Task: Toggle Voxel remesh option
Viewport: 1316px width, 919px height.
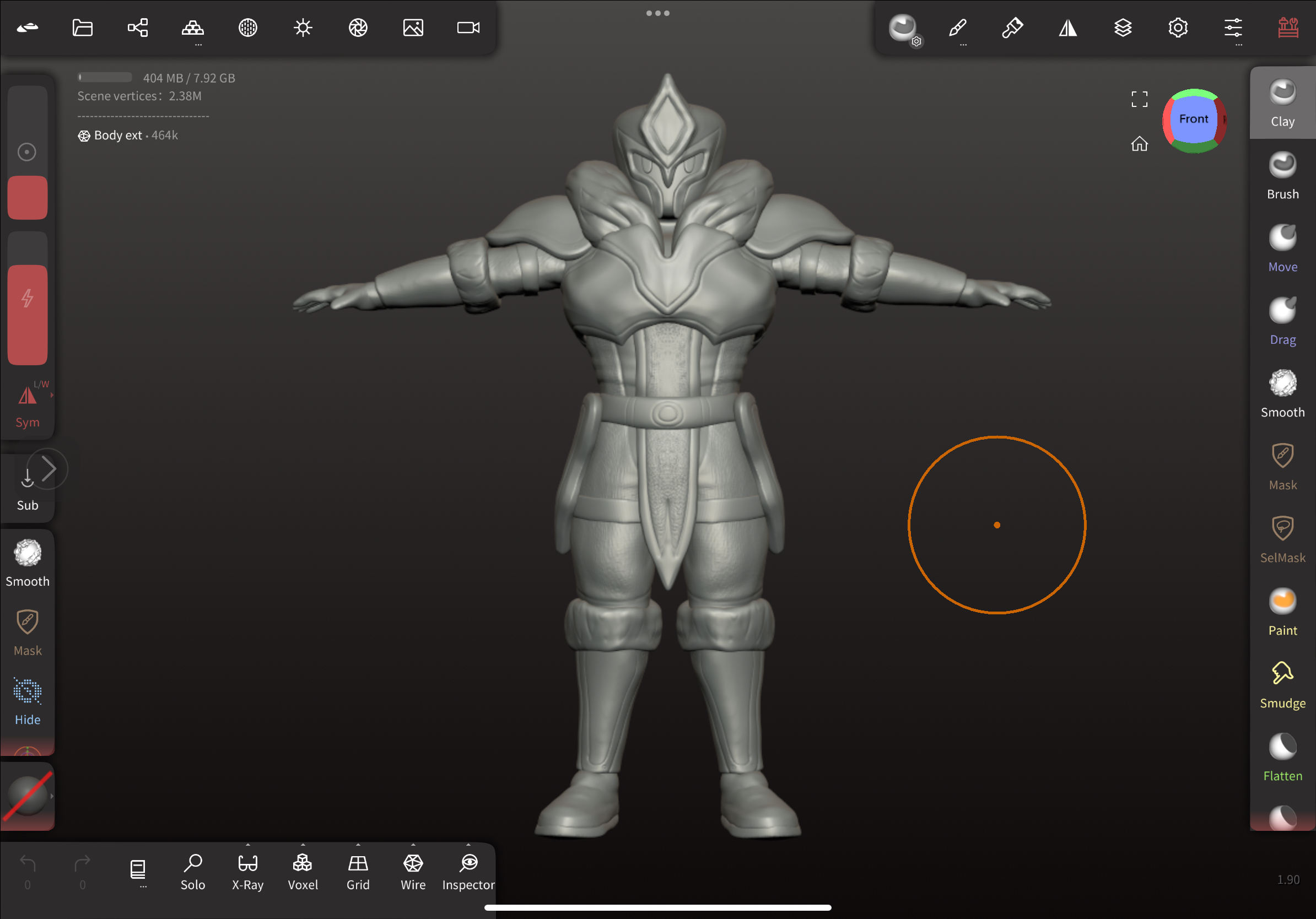Action: click(x=303, y=872)
